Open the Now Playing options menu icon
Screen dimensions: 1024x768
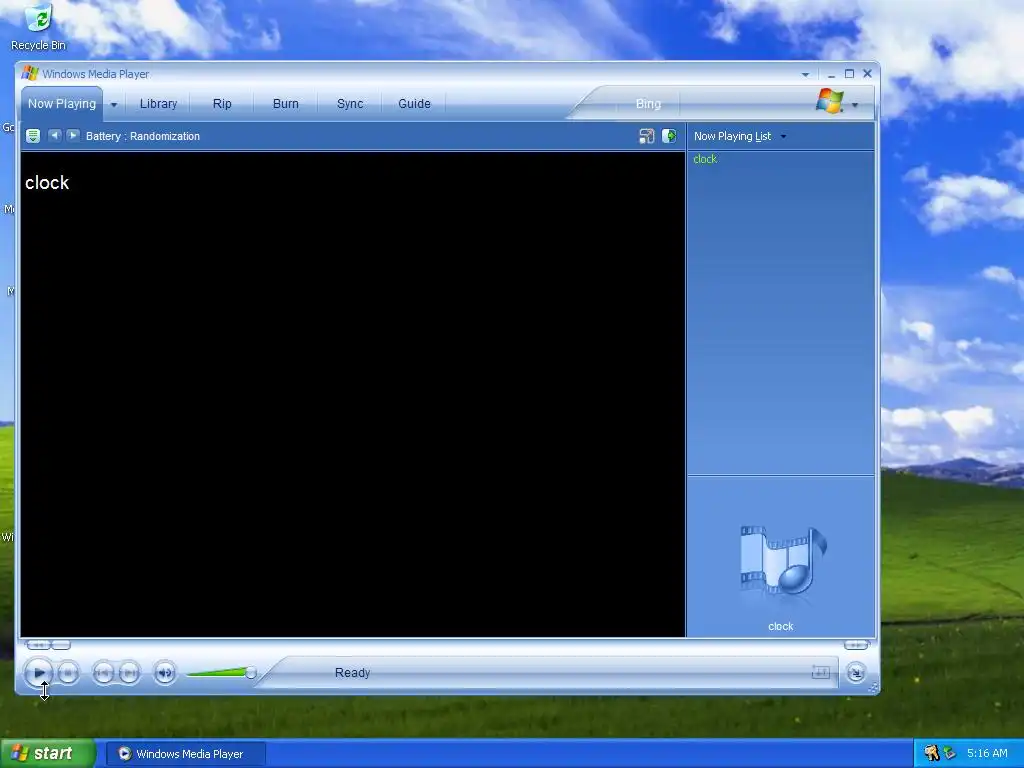[x=33, y=136]
